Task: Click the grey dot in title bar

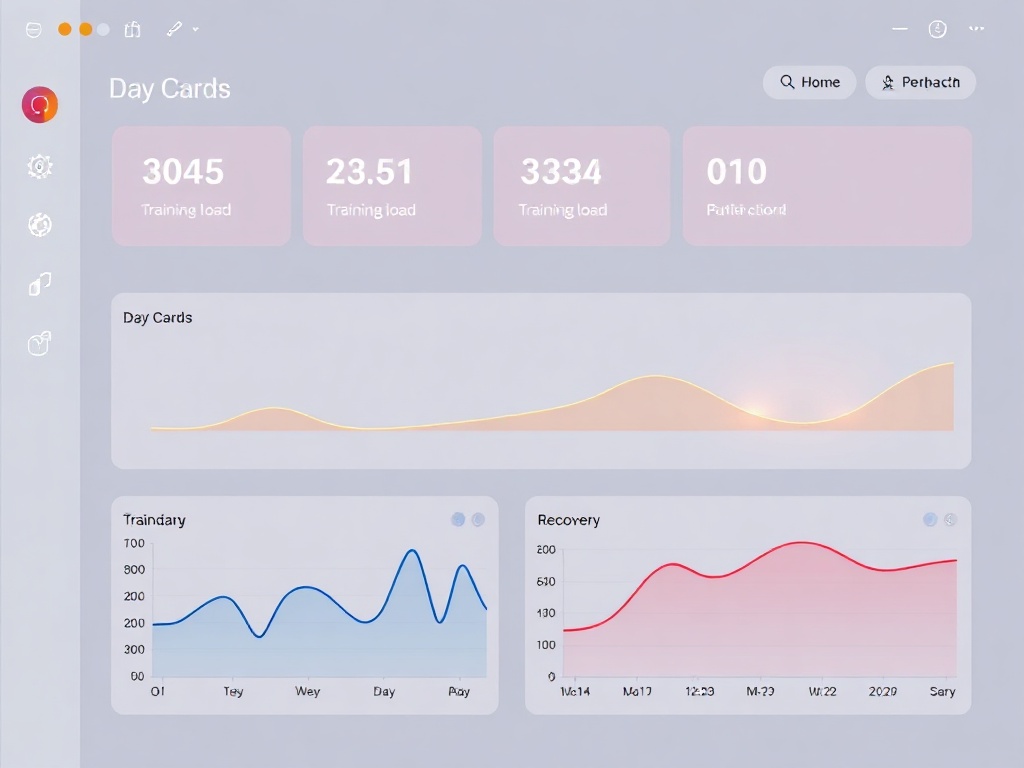Action: (x=103, y=29)
